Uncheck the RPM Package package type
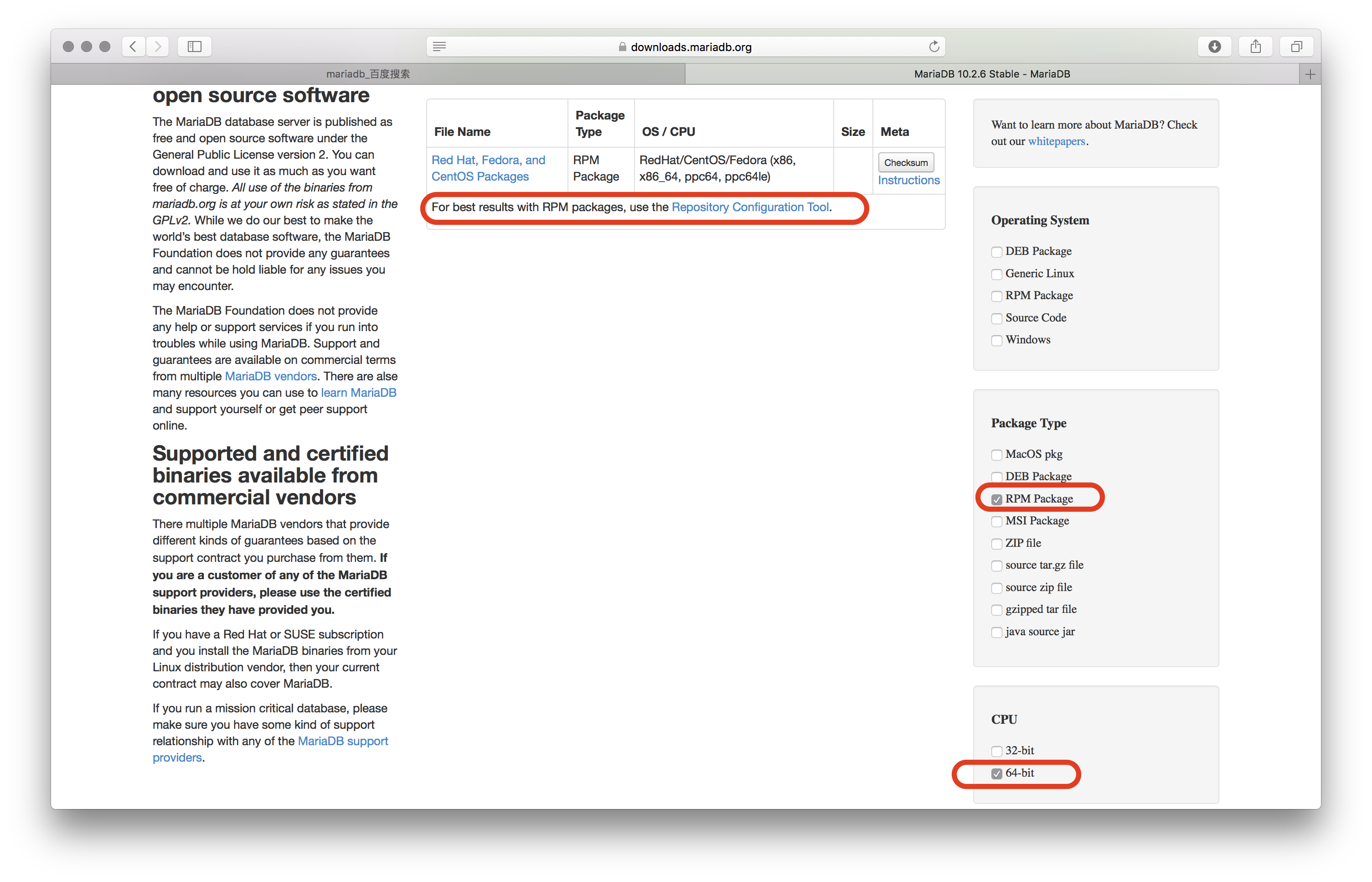Viewport: 1372px width, 882px height. pos(996,499)
